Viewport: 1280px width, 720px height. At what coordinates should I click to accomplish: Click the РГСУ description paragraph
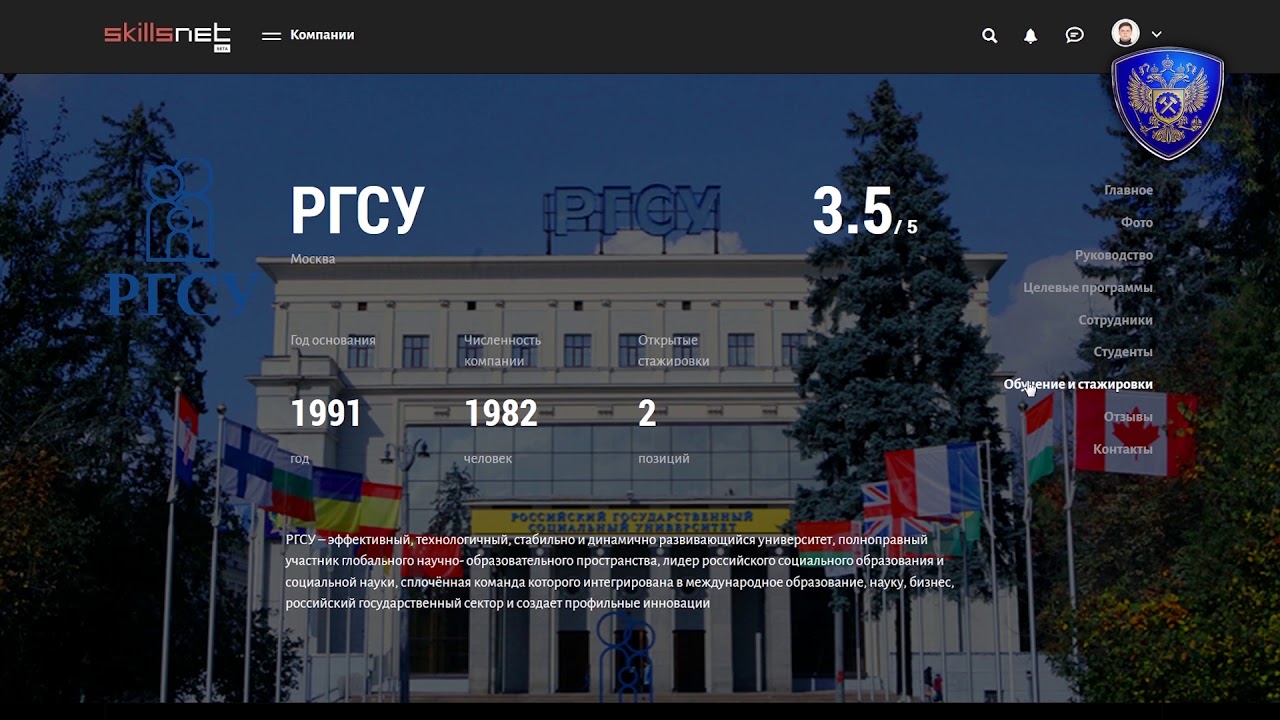[620, 572]
